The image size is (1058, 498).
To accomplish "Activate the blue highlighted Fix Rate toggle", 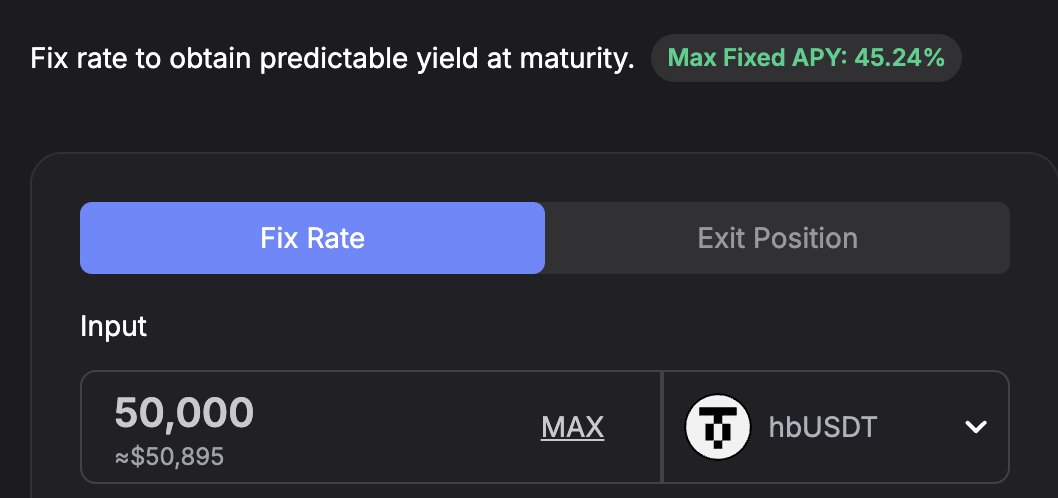I will 312,238.
